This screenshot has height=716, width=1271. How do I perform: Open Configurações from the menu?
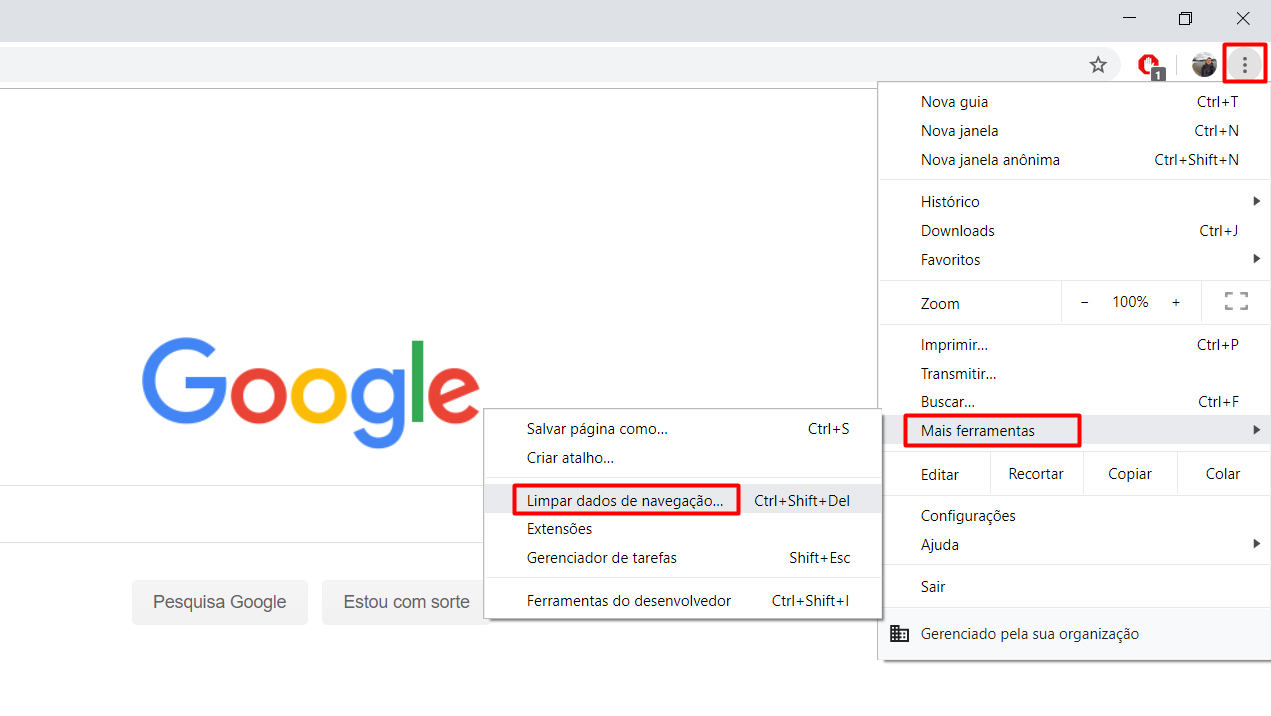pyautogui.click(x=967, y=515)
